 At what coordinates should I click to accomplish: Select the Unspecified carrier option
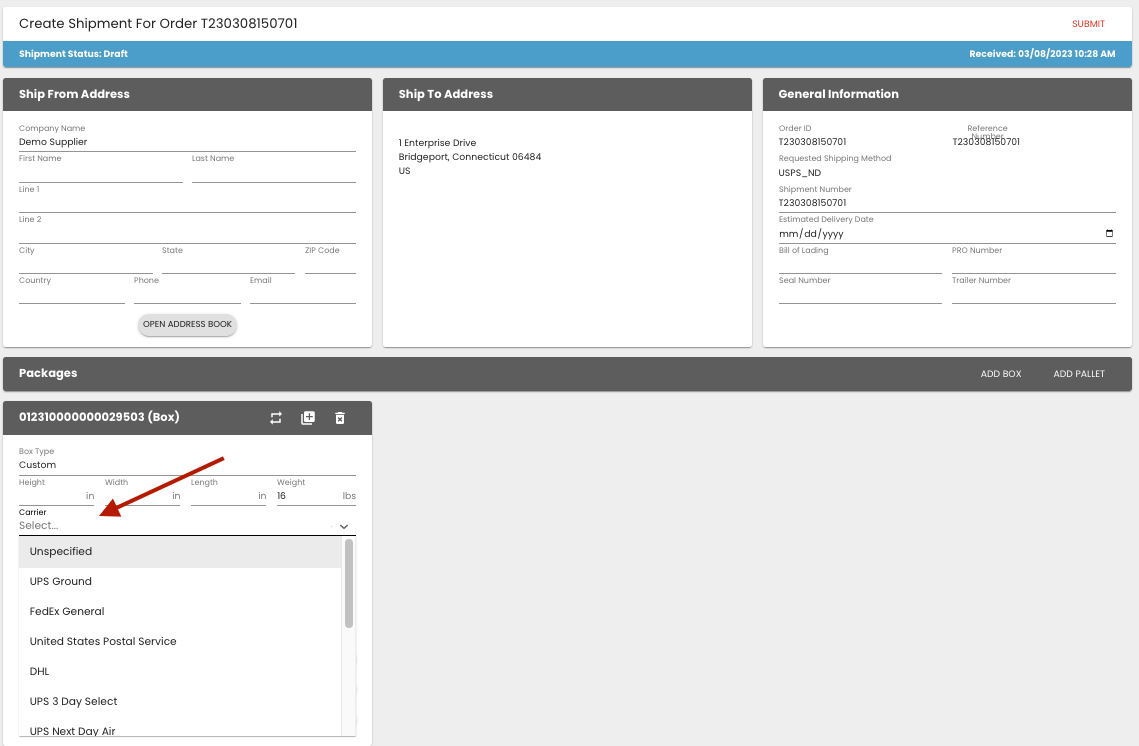point(61,551)
